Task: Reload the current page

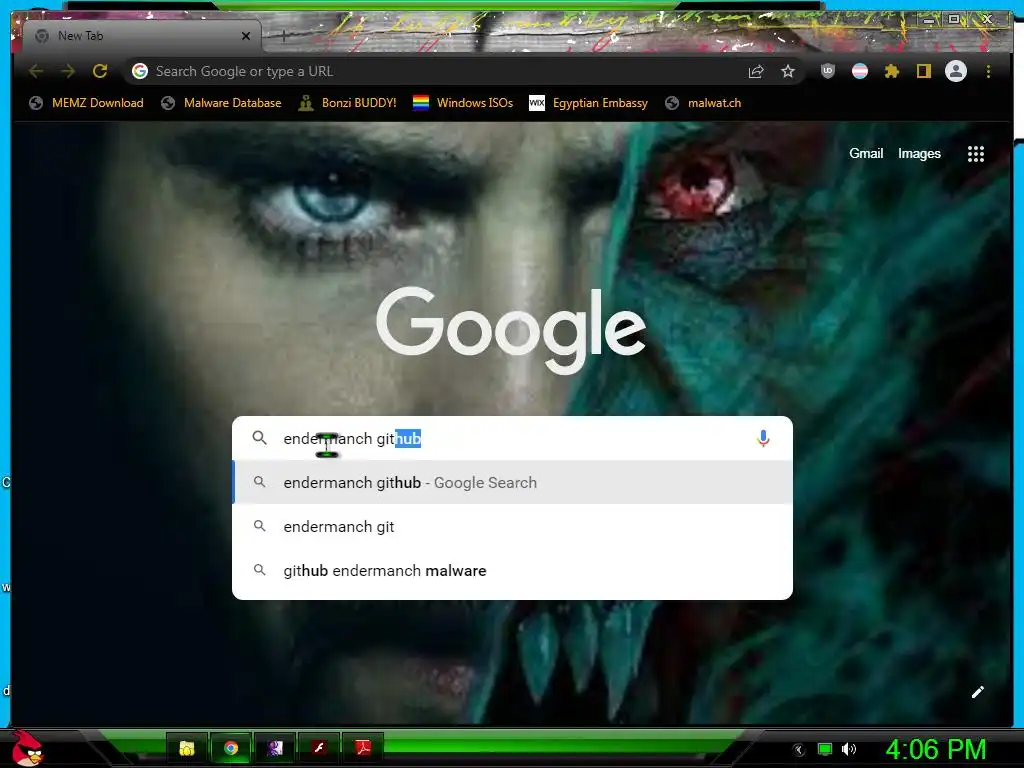Action: [100, 71]
